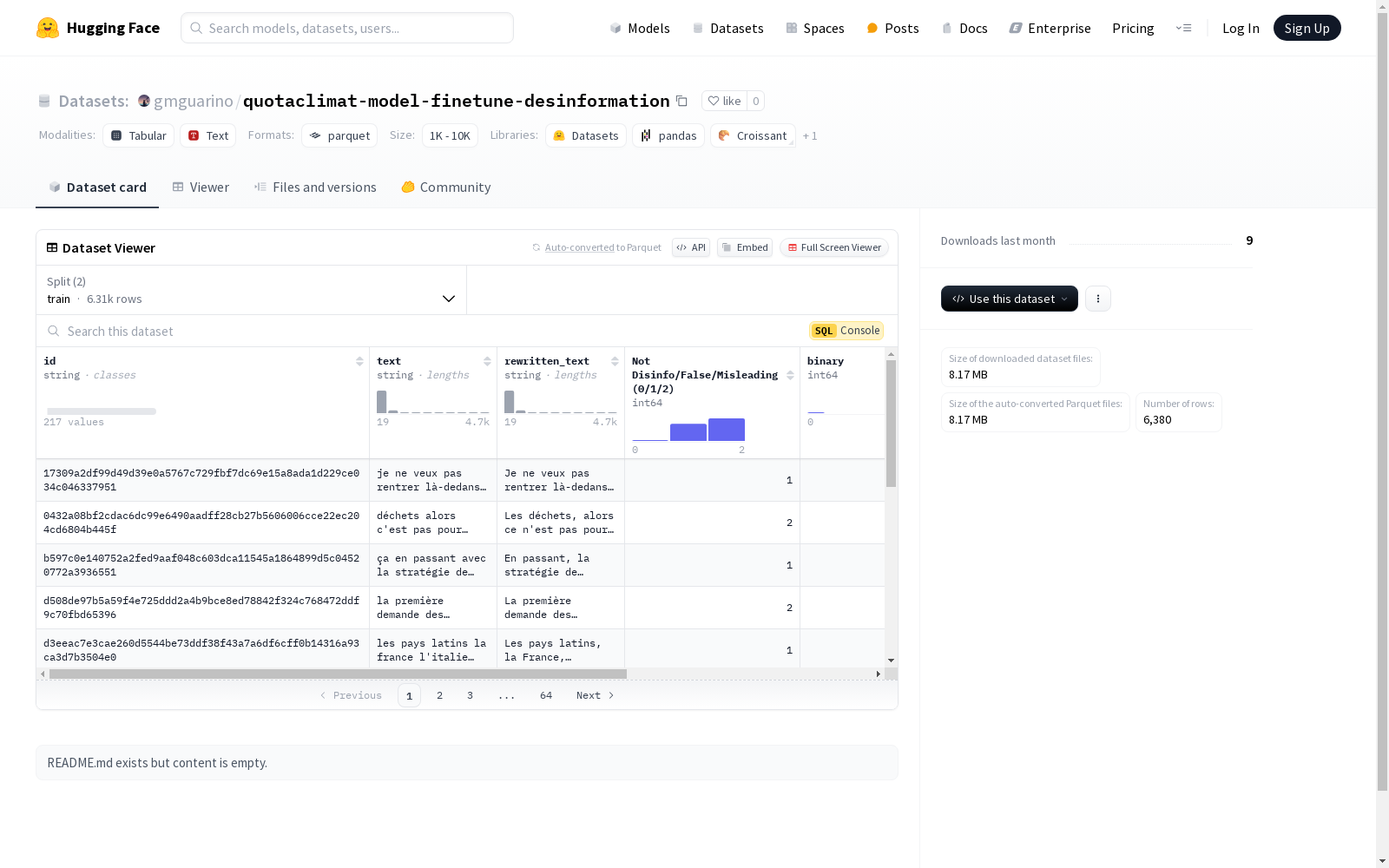This screenshot has height=868, width=1389.
Task: Click the search magnifier icon in dataset search
Action: 54,331
